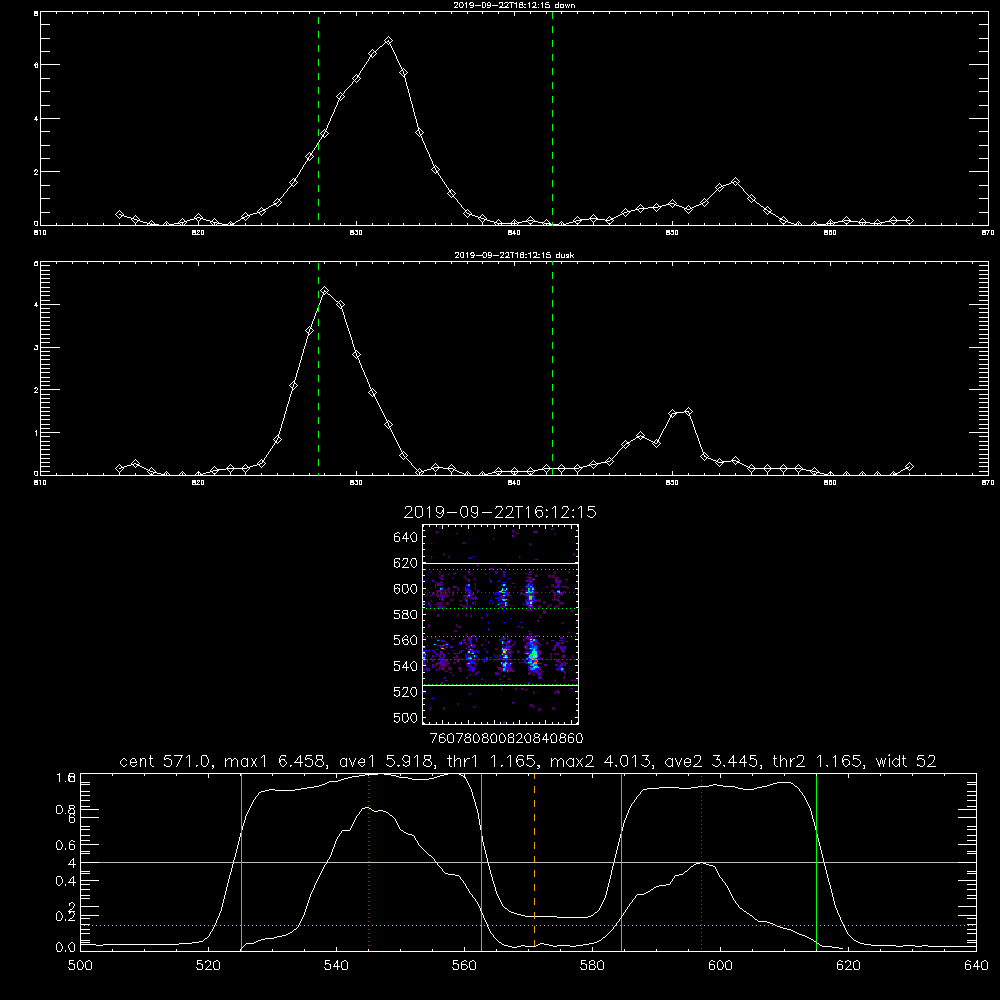The width and height of the screenshot is (1000, 1000).
Task: Select the 'widt 52' value
Action: click(906, 761)
